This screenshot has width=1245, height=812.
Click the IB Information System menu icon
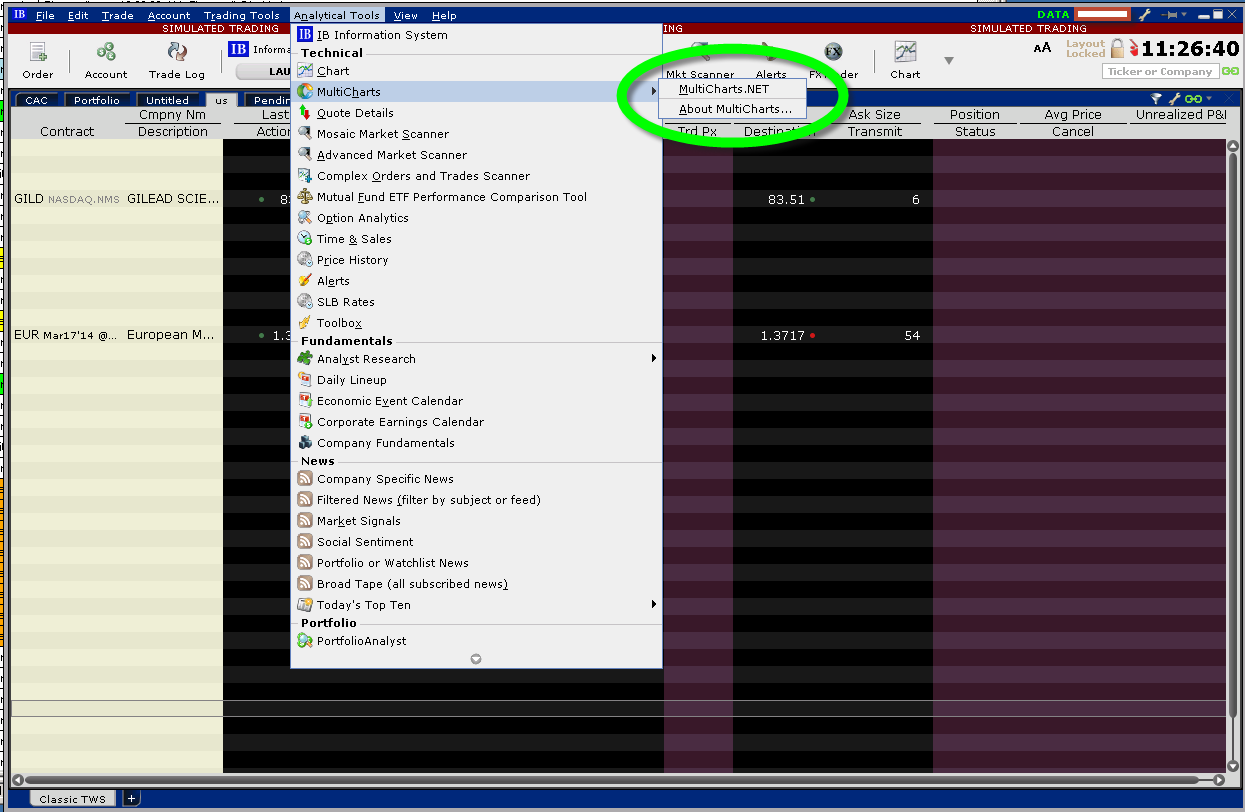click(x=306, y=35)
